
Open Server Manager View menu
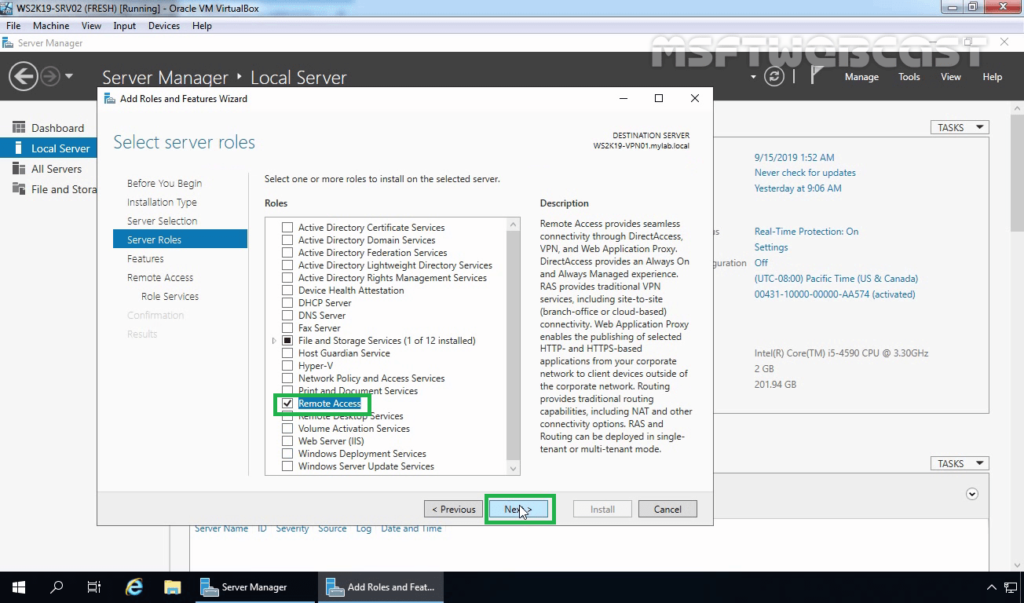[x=950, y=76]
